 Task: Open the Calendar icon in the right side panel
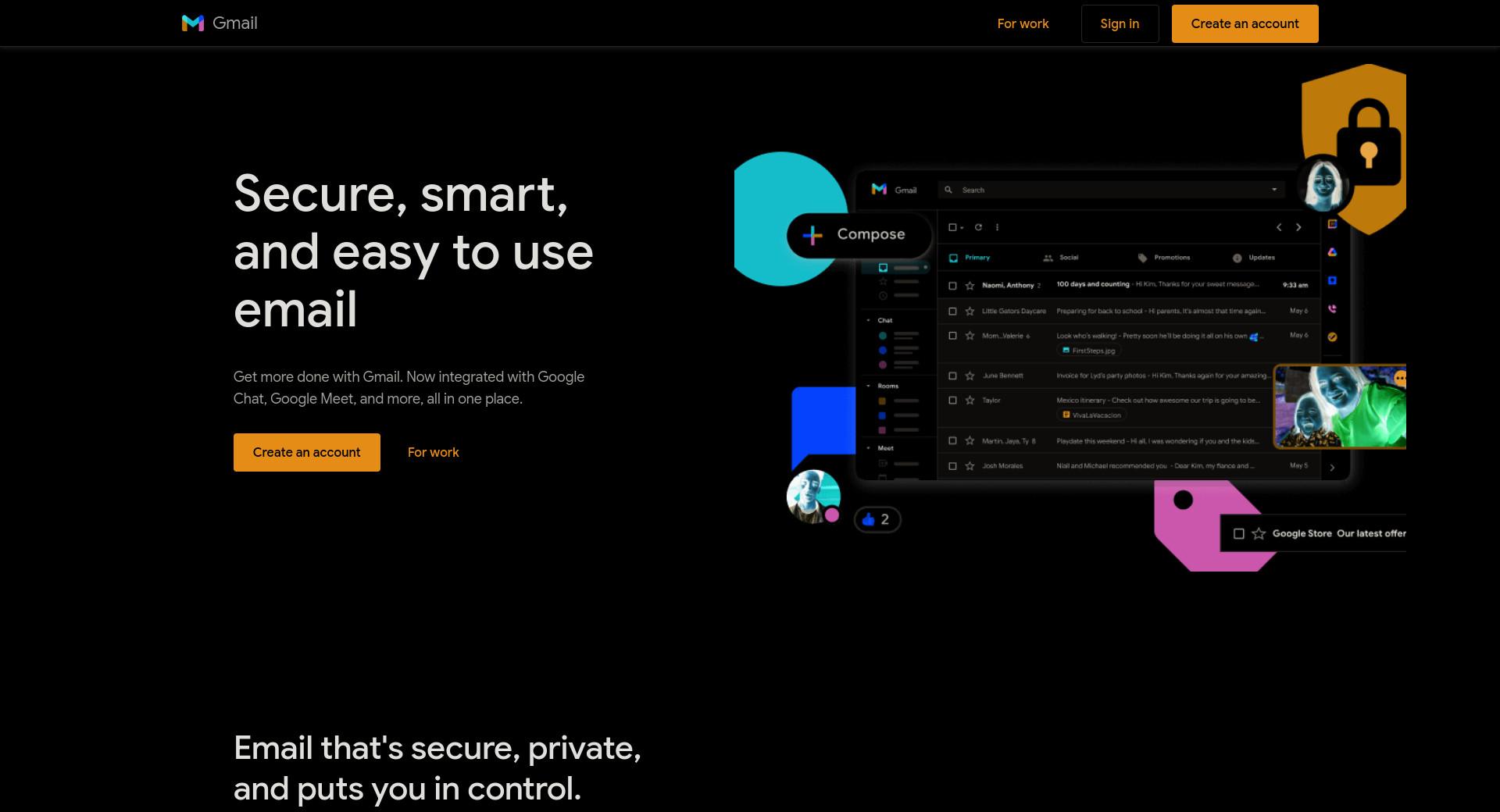click(x=1332, y=224)
